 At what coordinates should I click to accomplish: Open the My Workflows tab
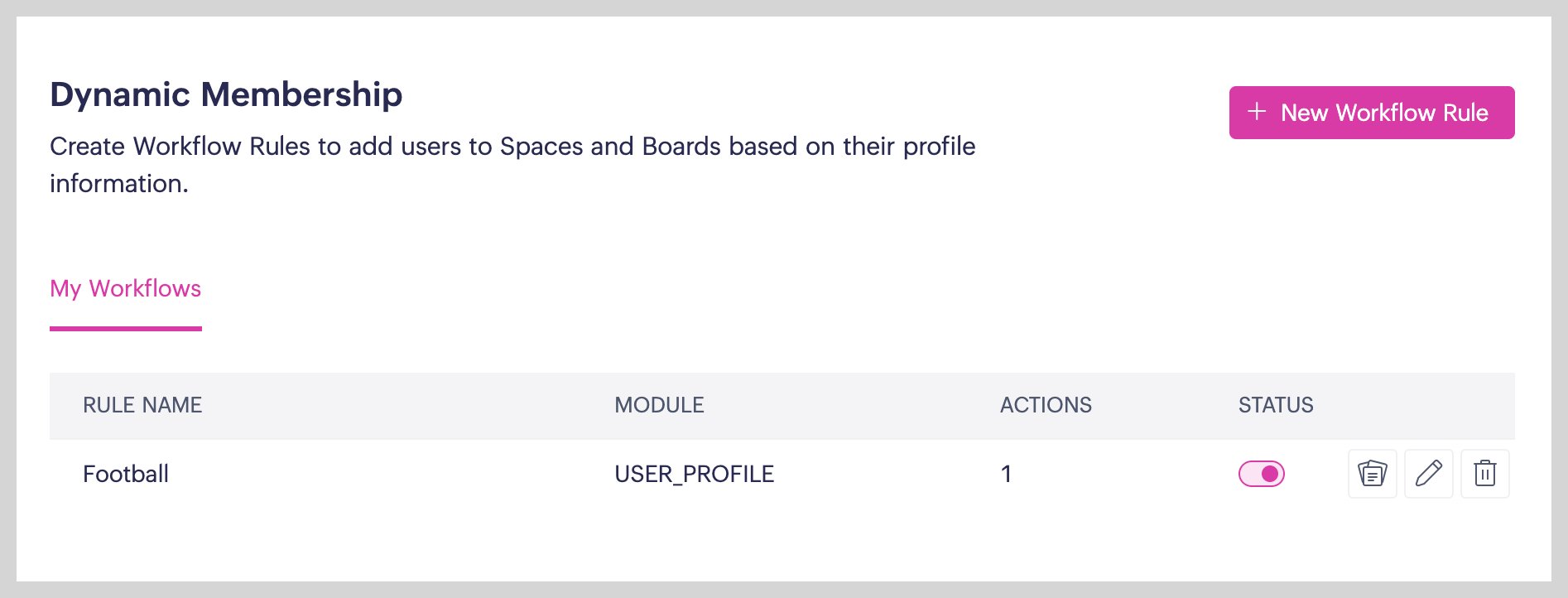[x=126, y=288]
